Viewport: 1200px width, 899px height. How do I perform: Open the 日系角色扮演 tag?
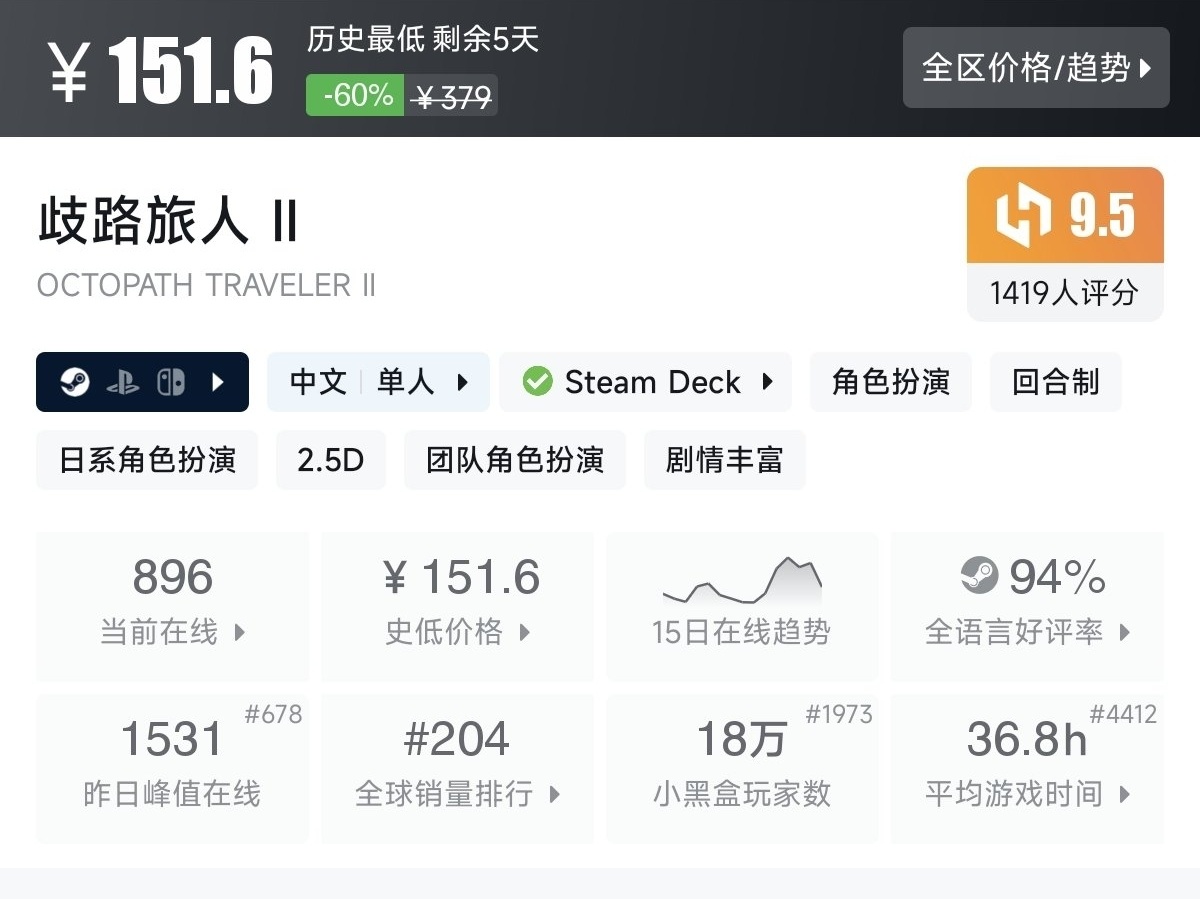pyautogui.click(x=147, y=460)
